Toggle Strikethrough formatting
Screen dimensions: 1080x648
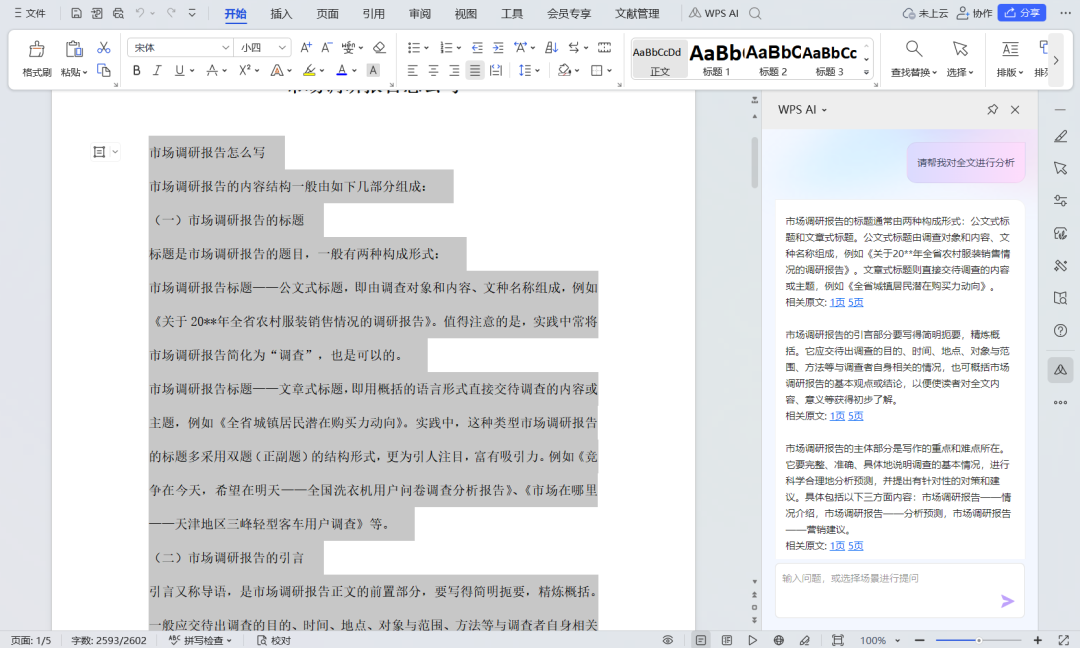pyautogui.click(x=212, y=70)
